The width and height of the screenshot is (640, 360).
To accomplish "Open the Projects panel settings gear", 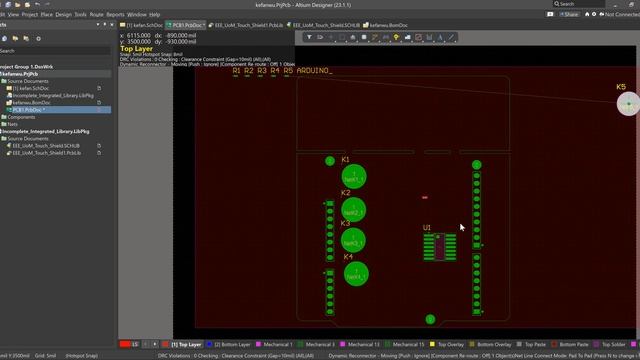I will pos(38,38).
